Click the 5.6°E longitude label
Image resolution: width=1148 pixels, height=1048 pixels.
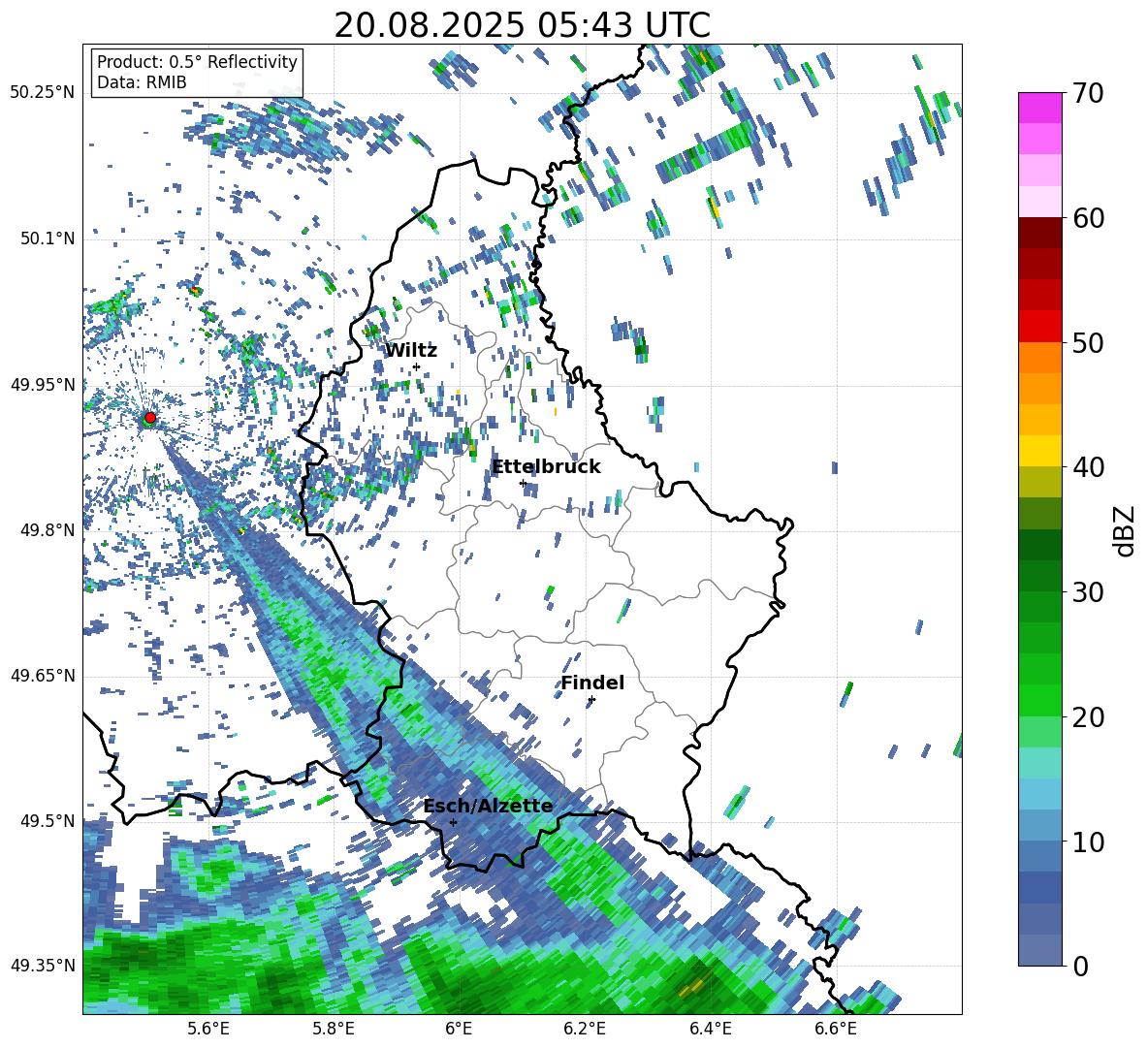coord(207,1029)
